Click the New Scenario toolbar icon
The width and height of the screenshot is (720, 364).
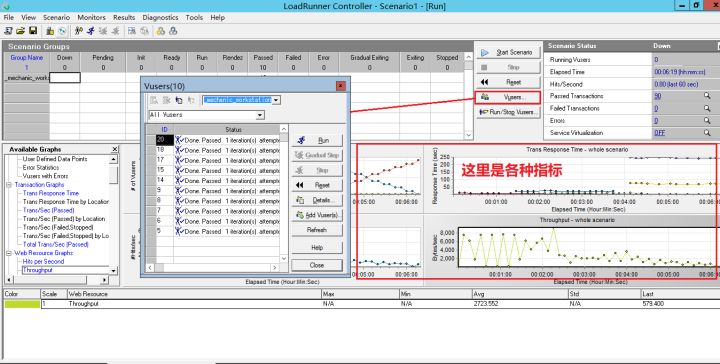(x=8, y=31)
